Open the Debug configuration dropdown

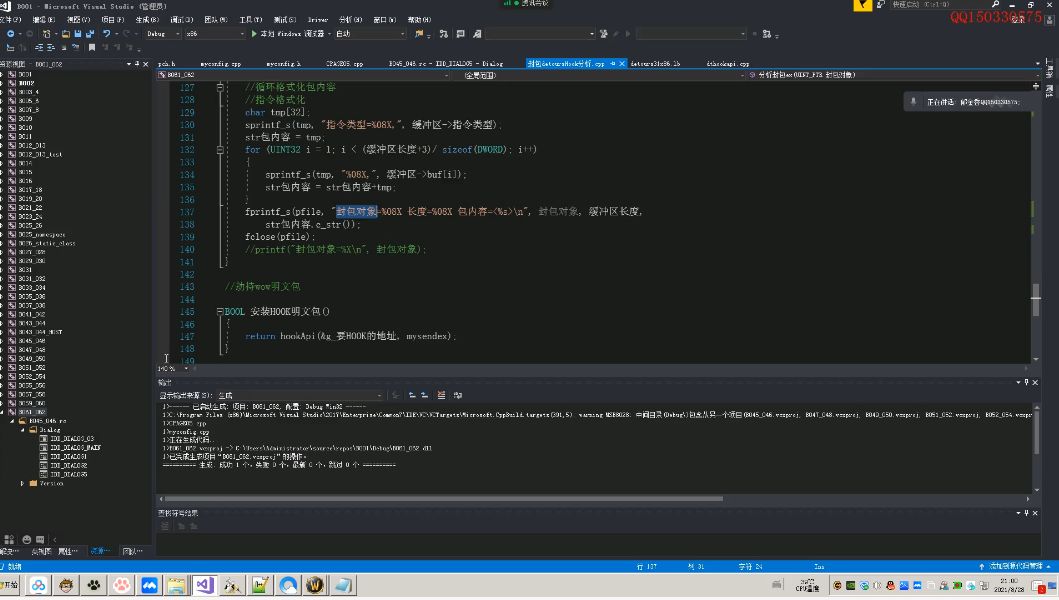point(163,34)
